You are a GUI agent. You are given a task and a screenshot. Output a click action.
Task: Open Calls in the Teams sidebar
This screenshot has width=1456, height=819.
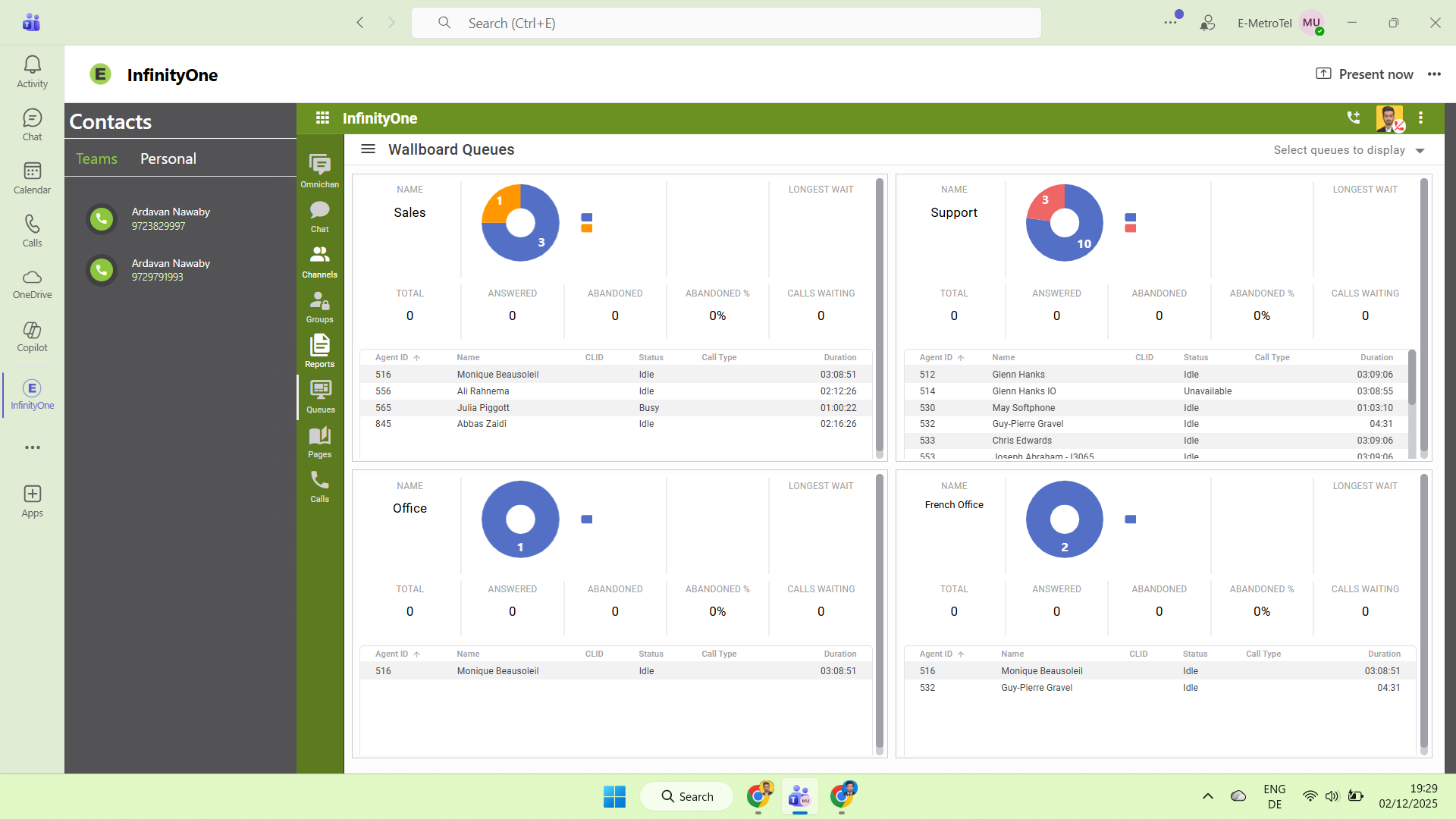[x=32, y=231]
